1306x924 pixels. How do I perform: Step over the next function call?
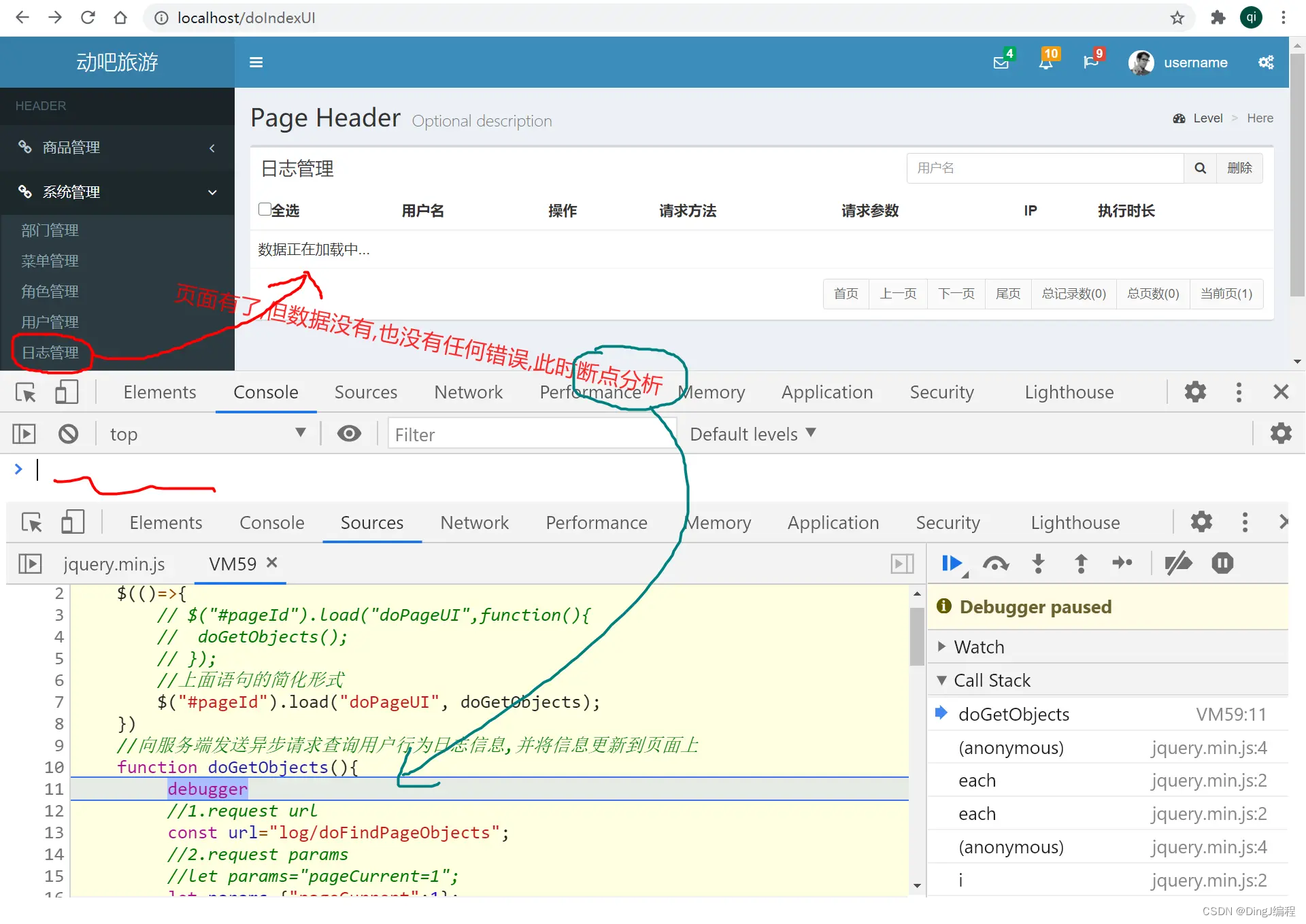point(995,564)
